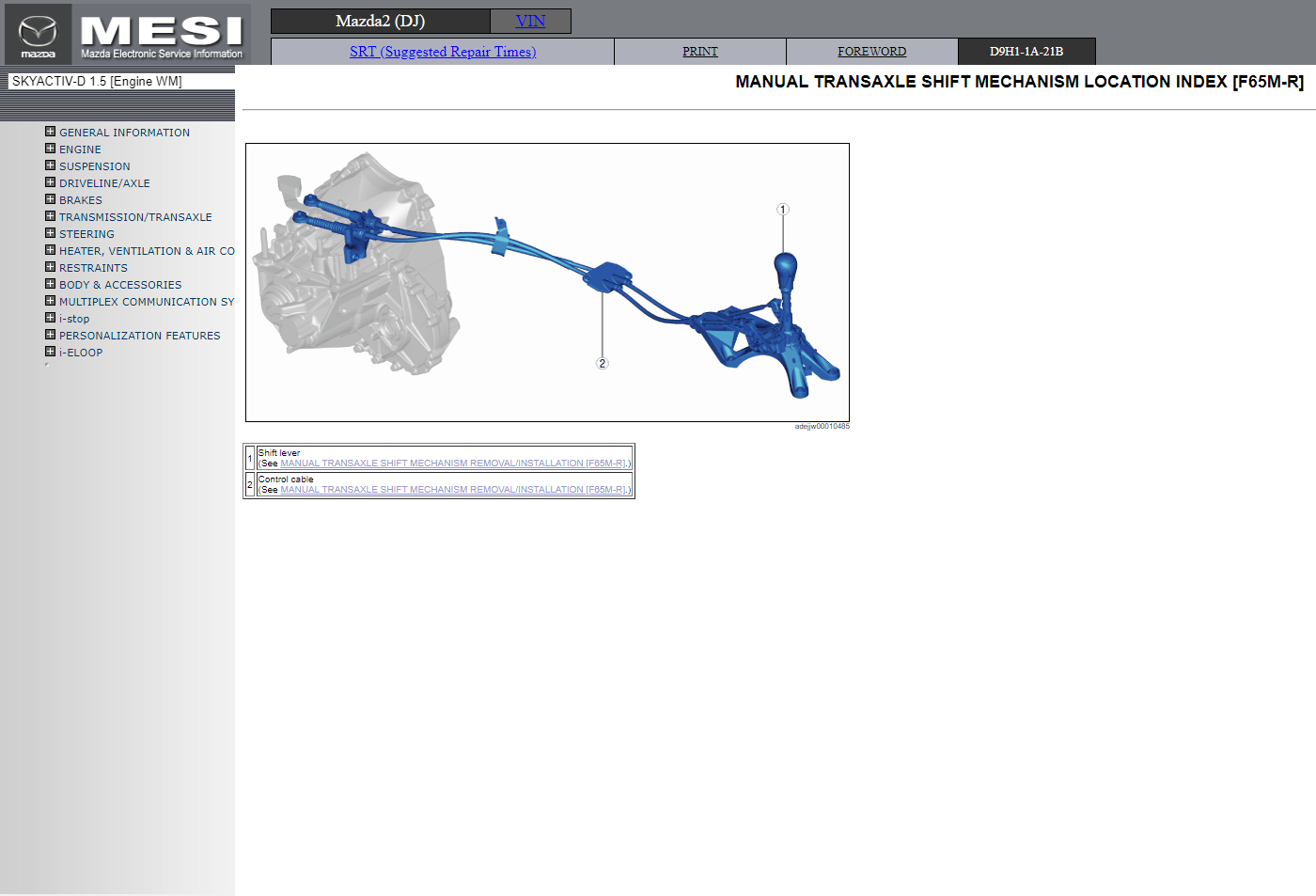
Task: Click plus icon next to i-stop
Action: click(51, 318)
